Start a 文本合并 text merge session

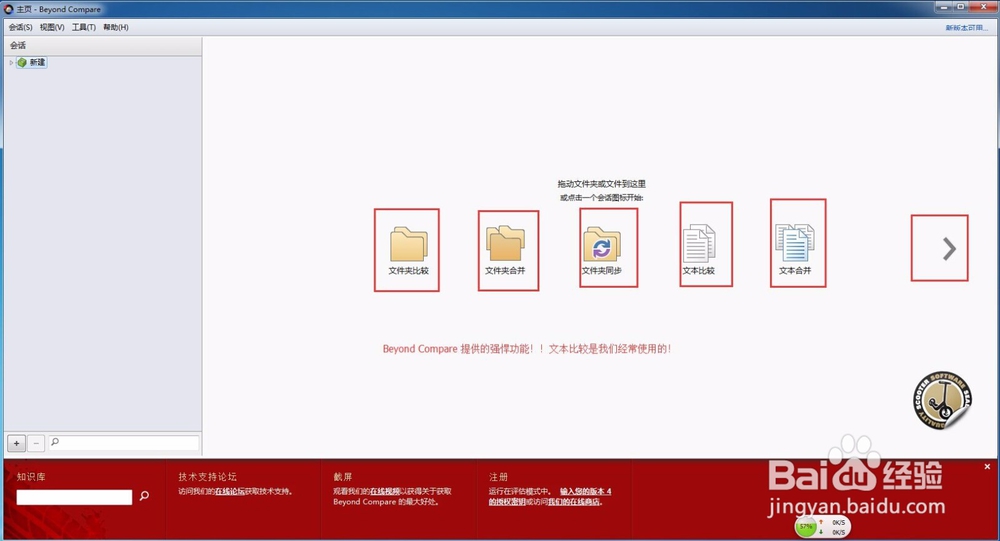795,249
